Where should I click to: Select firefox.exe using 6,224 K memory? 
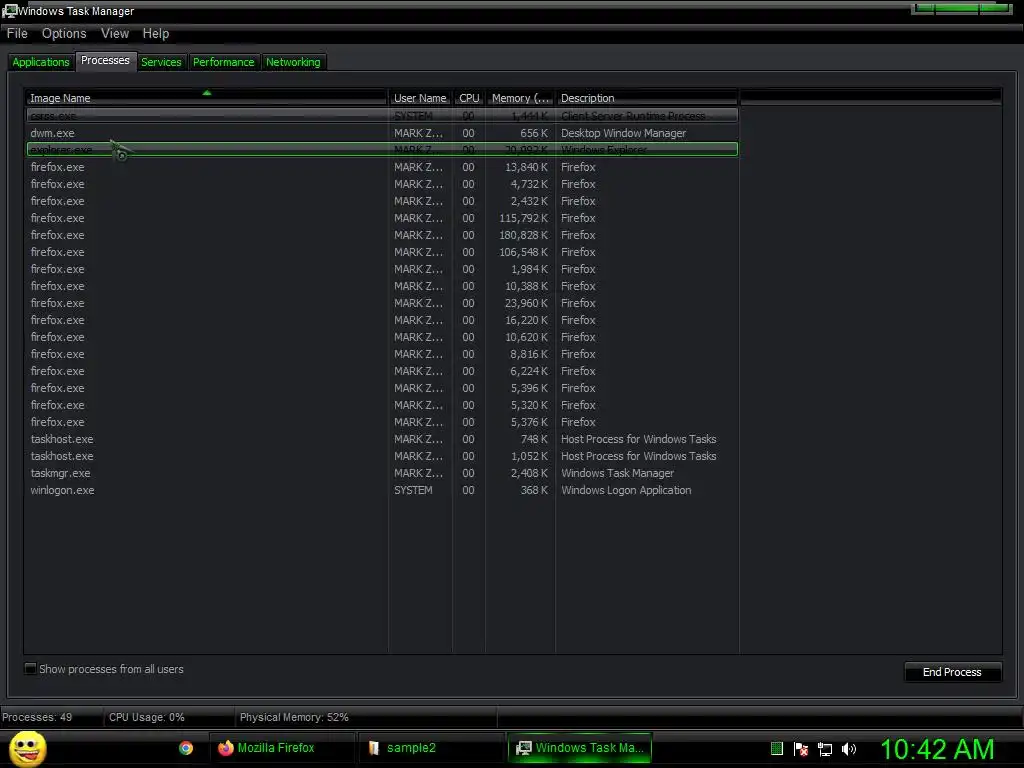[x=382, y=371]
